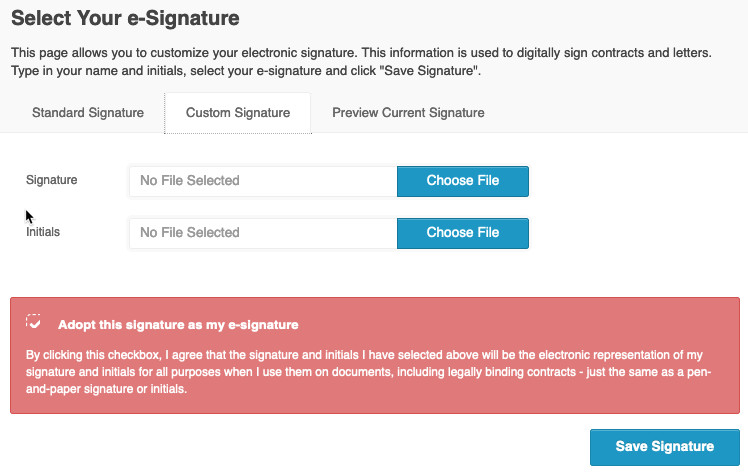Click the Signature field label

(x=52, y=180)
